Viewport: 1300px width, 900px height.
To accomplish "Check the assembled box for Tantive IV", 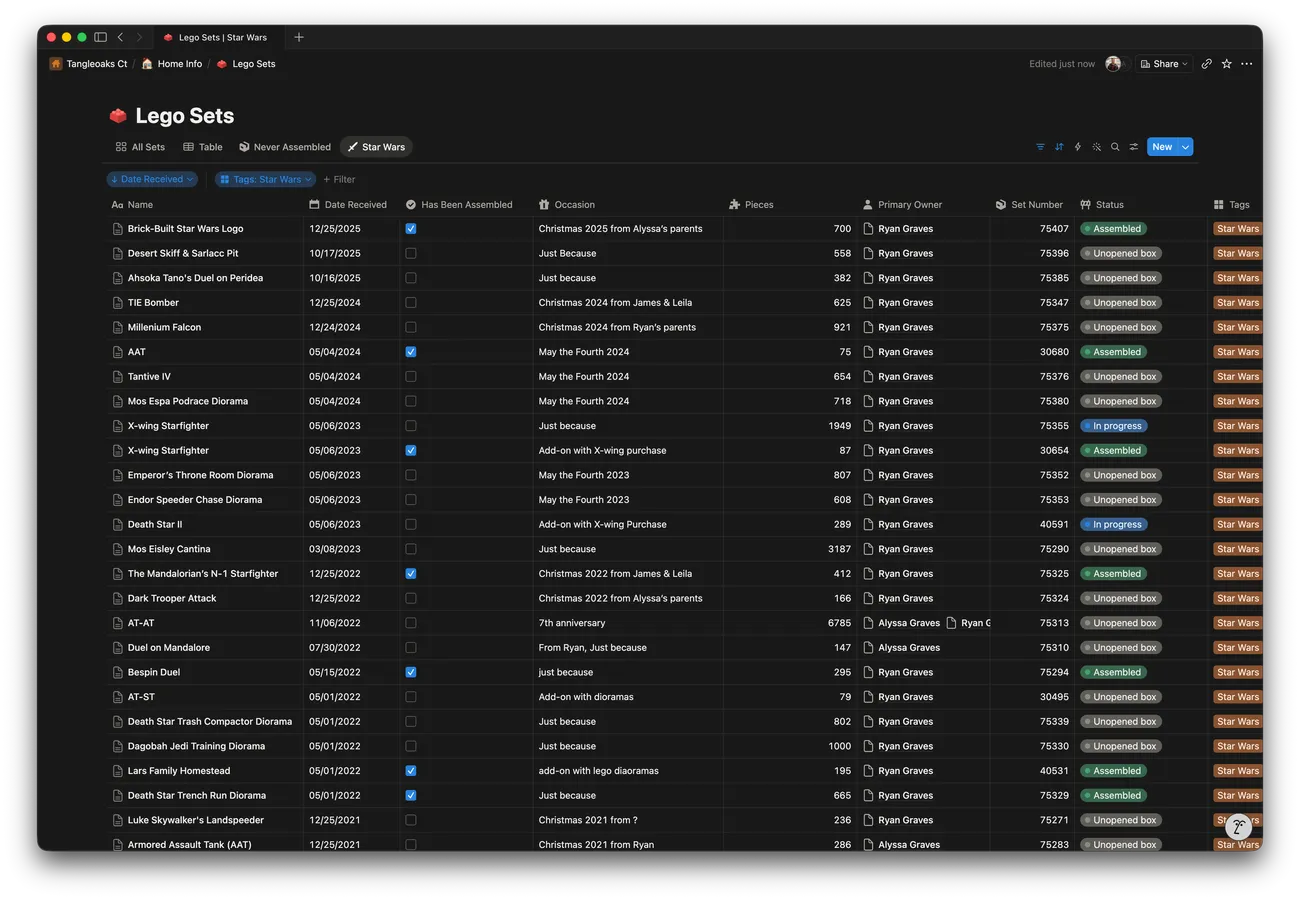I will [411, 377].
